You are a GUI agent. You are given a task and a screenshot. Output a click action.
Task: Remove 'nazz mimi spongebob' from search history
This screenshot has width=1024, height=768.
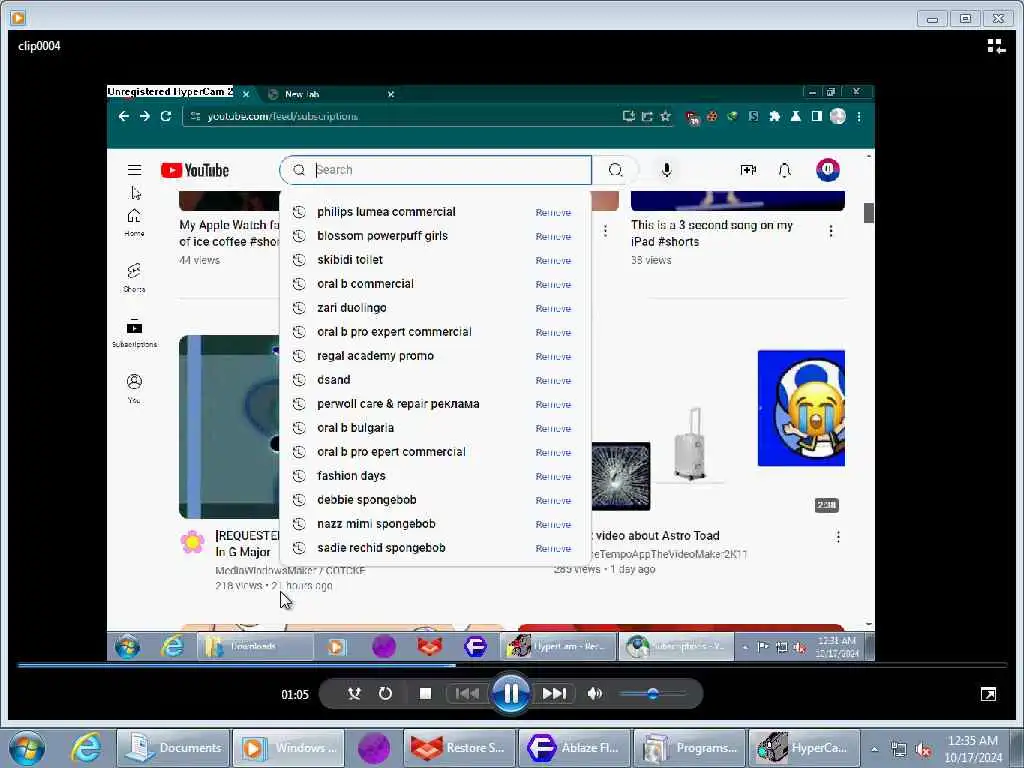(x=553, y=524)
